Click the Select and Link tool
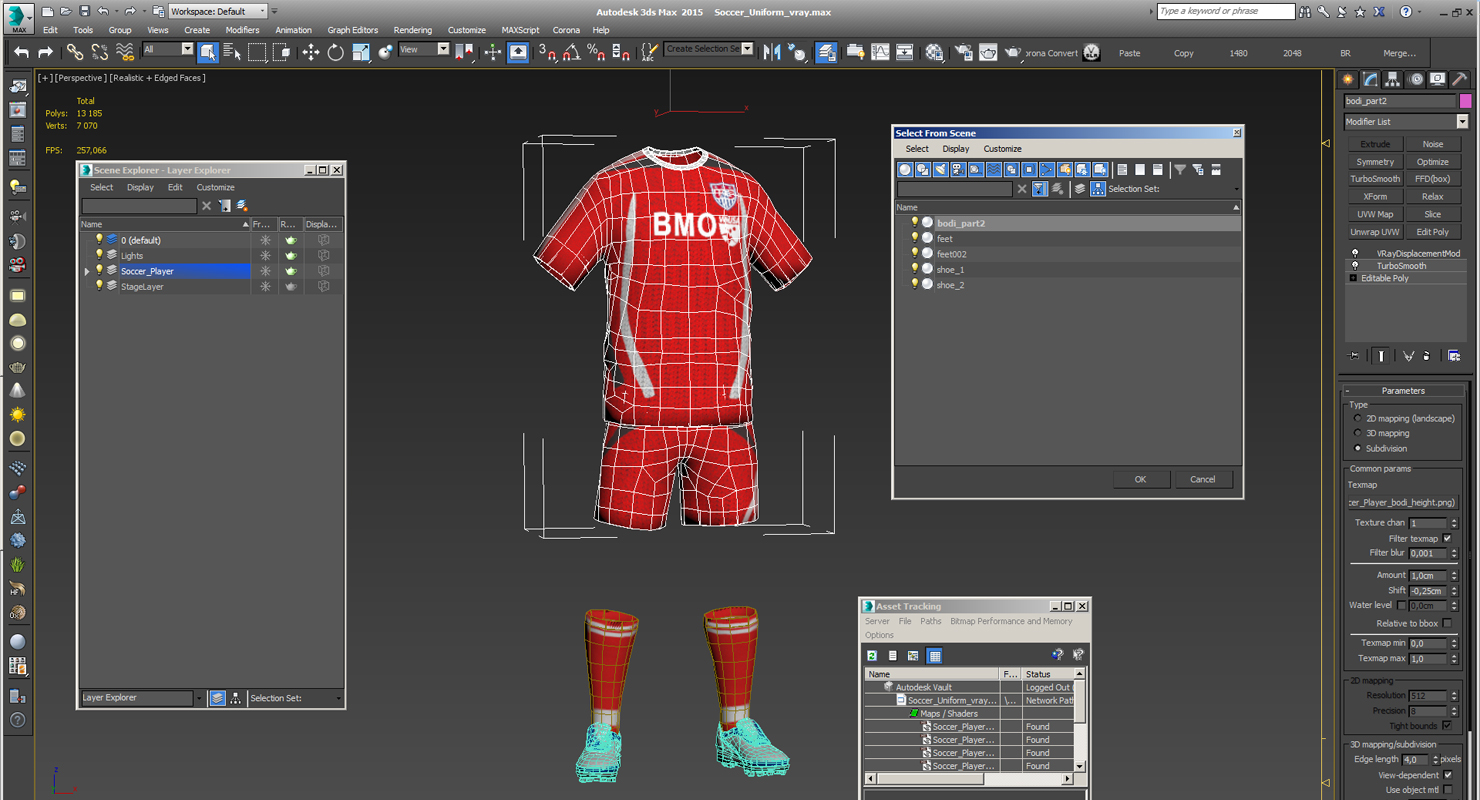 [x=75, y=52]
